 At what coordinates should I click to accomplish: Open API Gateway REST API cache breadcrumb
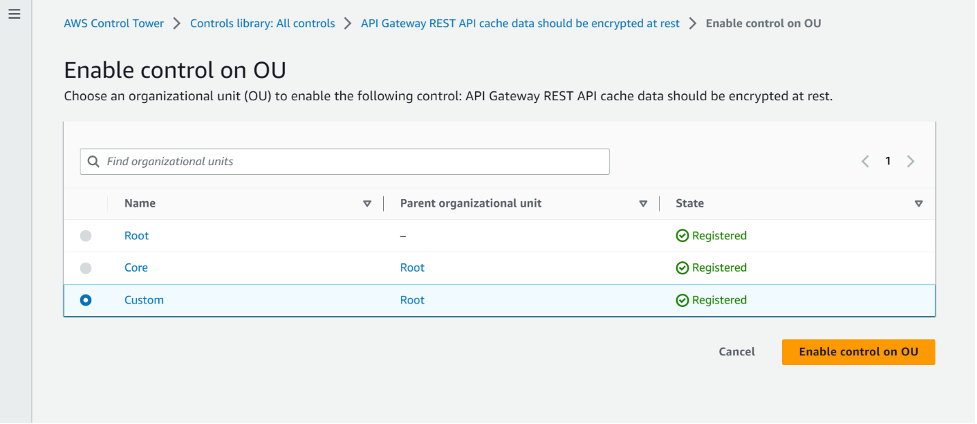(520, 23)
